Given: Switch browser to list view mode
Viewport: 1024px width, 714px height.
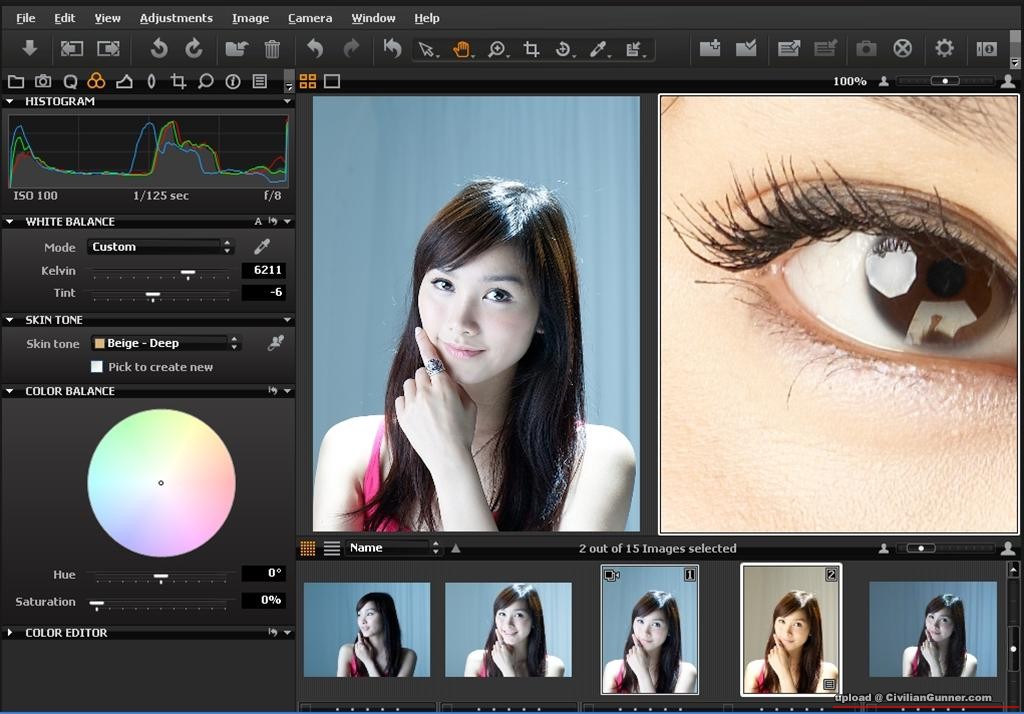Looking at the screenshot, I should (x=332, y=548).
